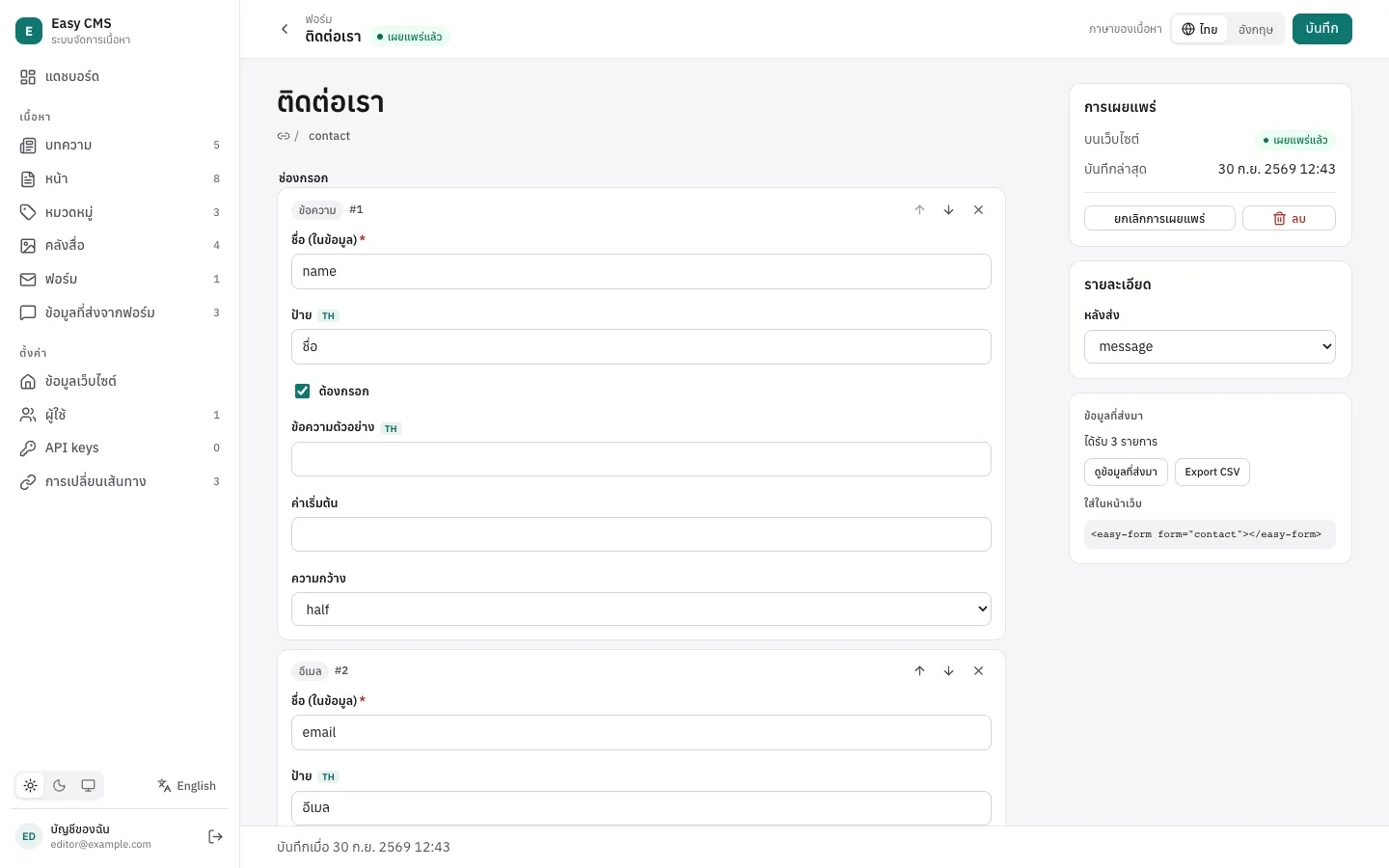Remove field #1 with the X icon

(x=978, y=210)
